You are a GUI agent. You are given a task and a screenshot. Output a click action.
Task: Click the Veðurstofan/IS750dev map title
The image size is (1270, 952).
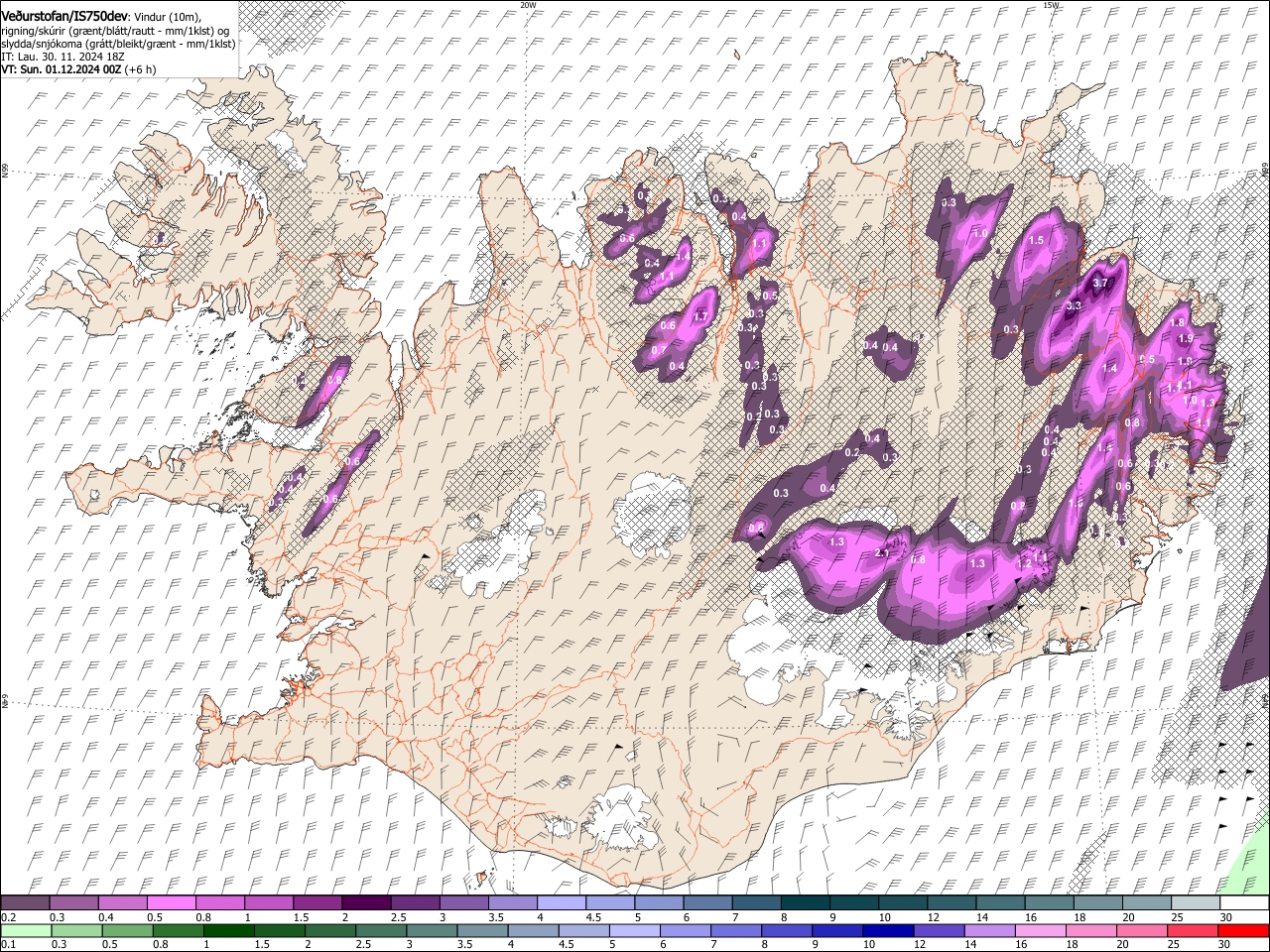64,15
